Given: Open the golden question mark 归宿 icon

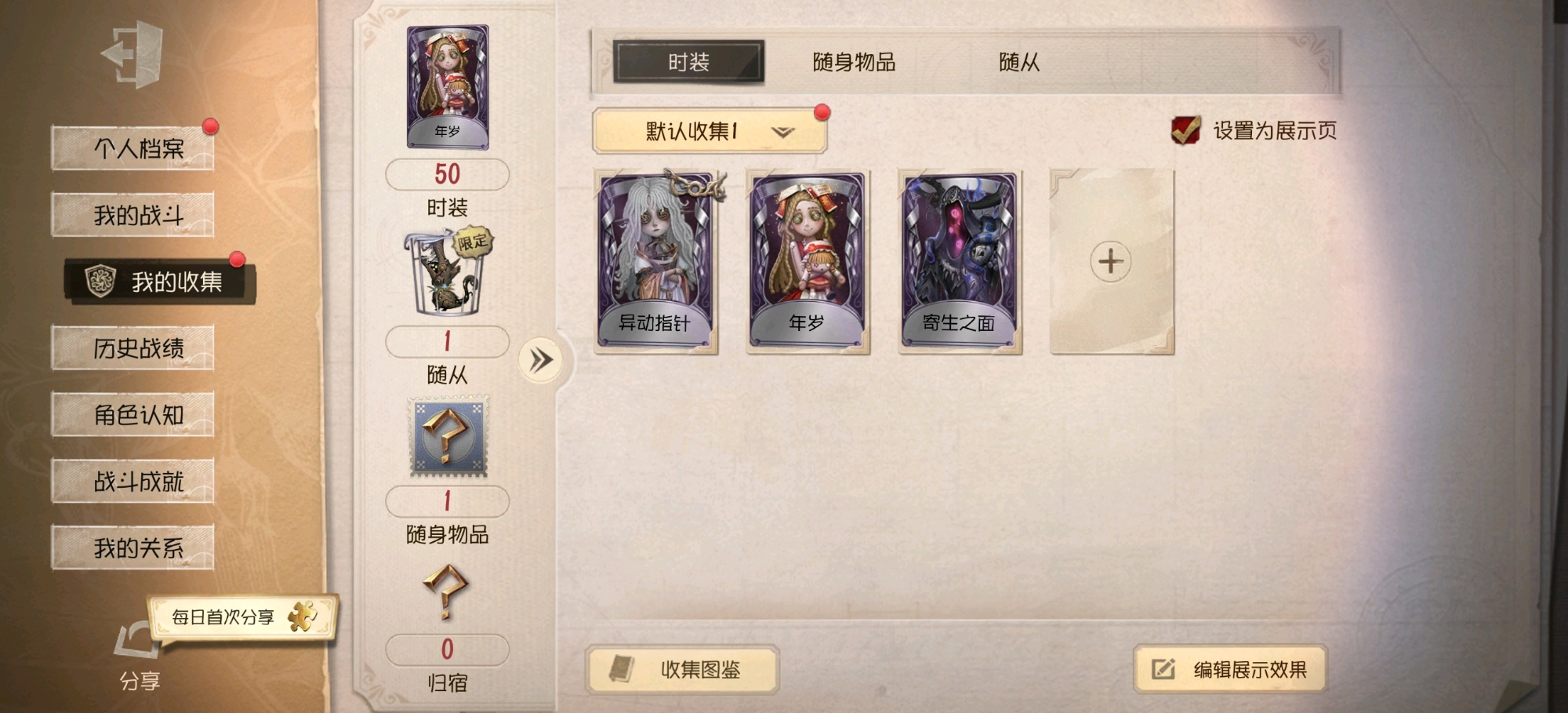Looking at the screenshot, I should (446, 591).
